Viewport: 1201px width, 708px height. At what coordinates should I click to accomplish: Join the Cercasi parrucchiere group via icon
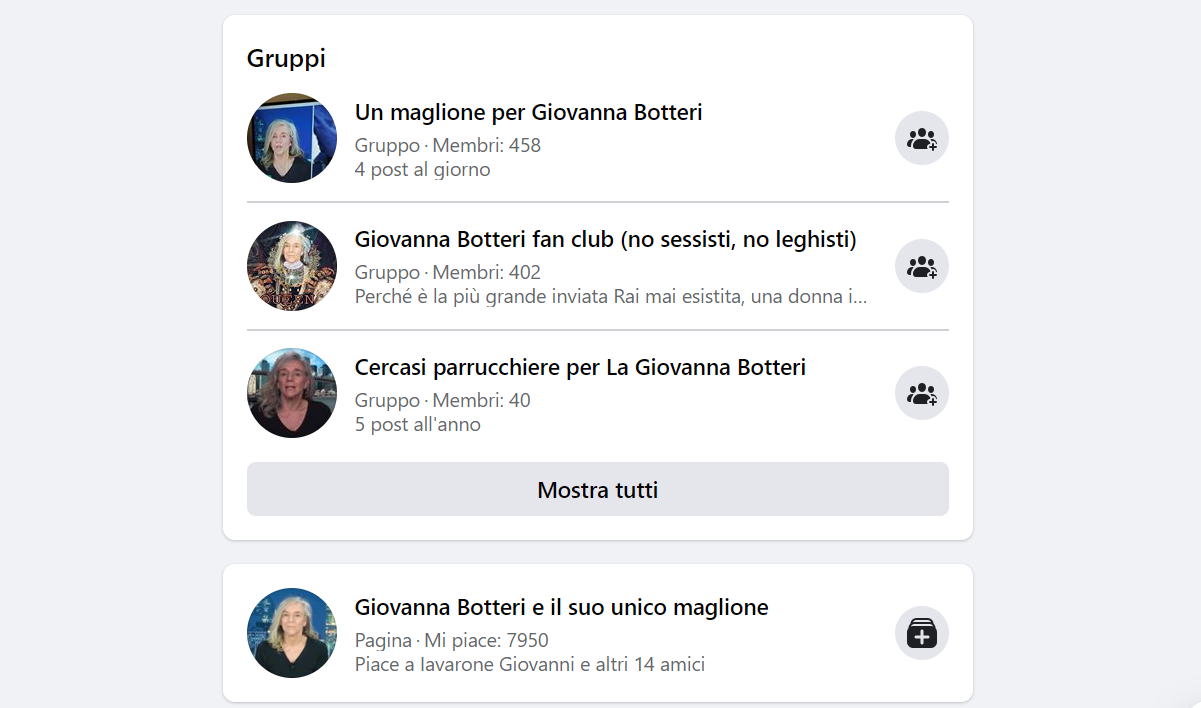pyautogui.click(x=921, y=393)
